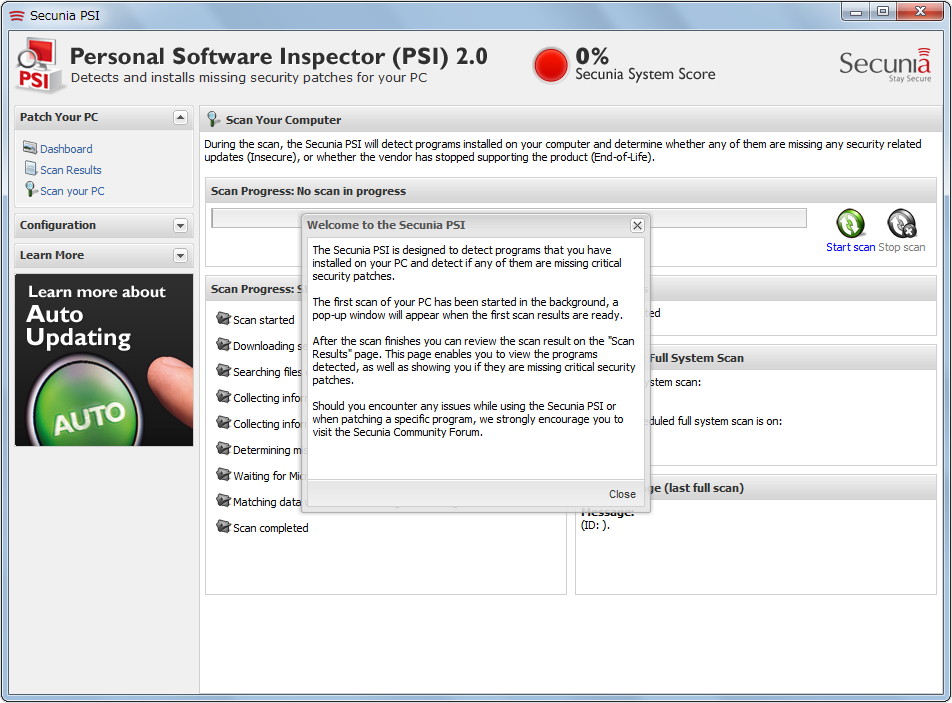Click the 0% score text

592,56
